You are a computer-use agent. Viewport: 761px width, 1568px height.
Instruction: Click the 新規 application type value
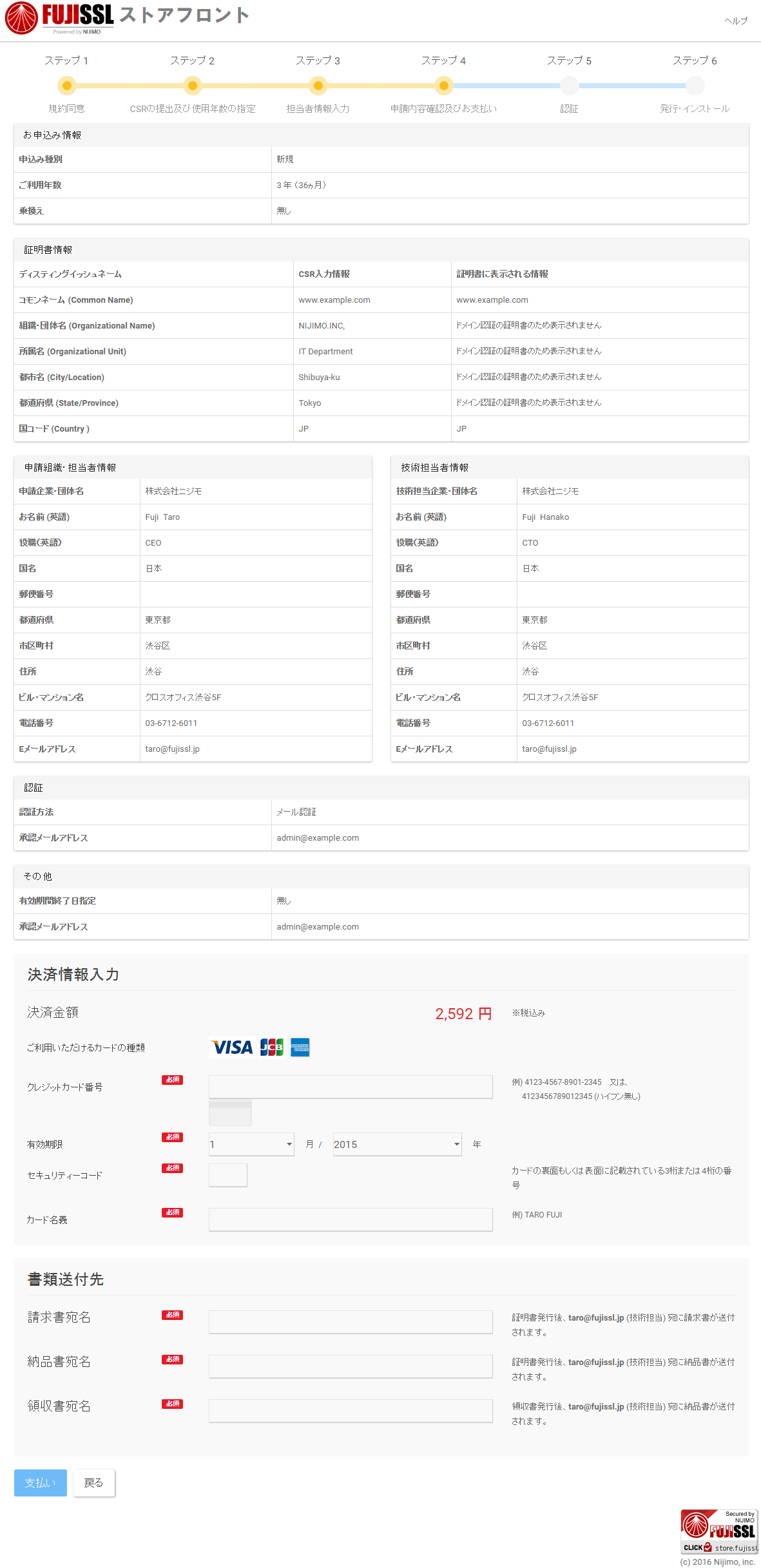285,160
